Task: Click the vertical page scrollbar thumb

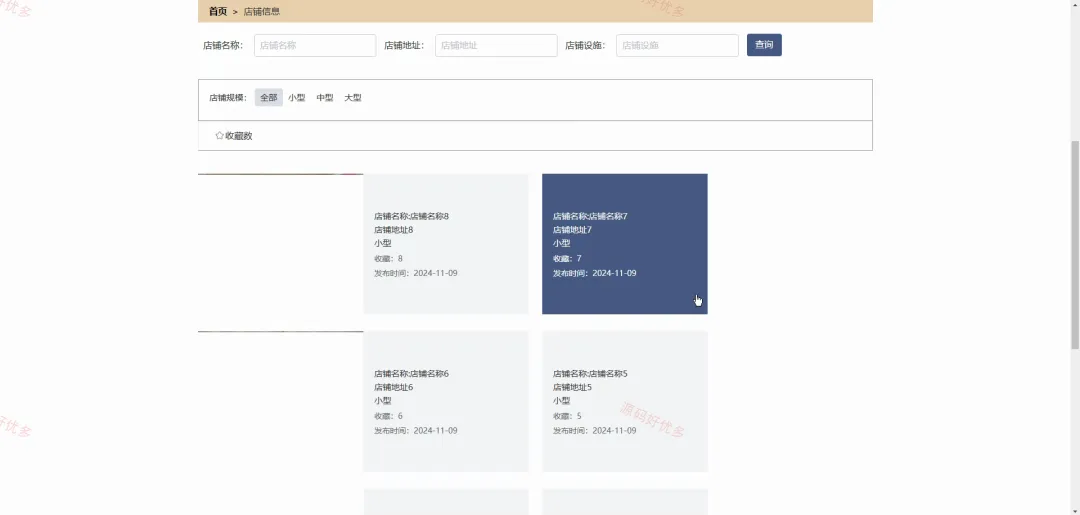Action: (1074, 244)
